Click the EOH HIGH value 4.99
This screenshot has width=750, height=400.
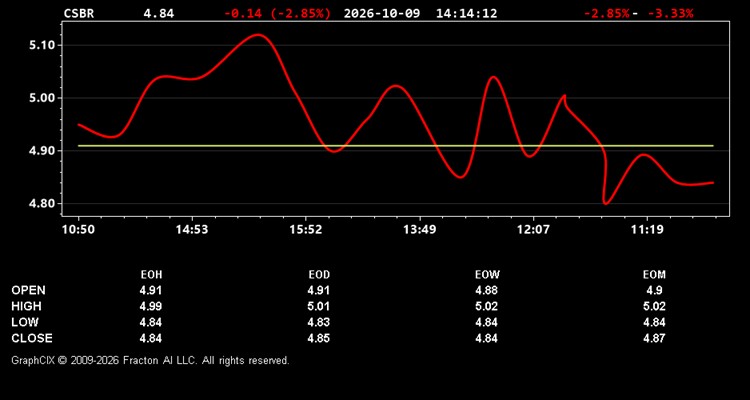coord(151,306)
